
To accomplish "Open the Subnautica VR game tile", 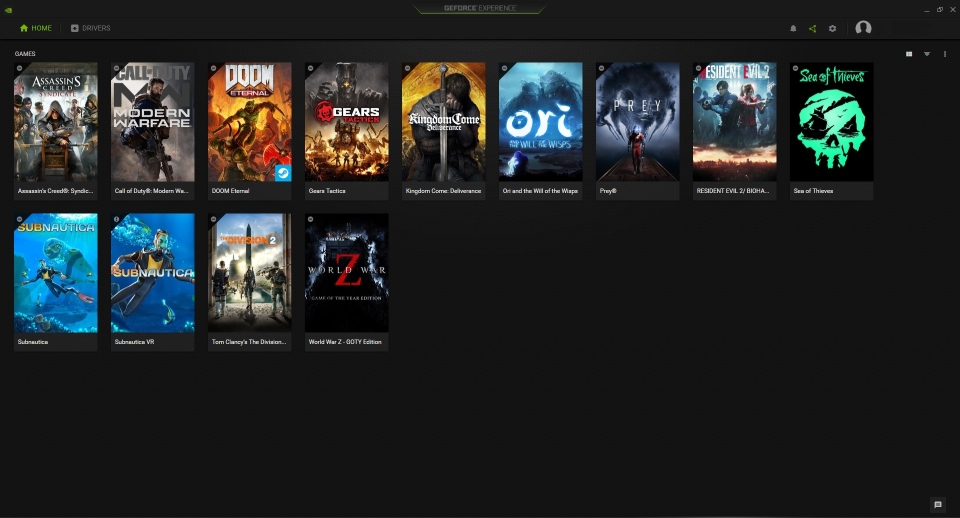I will pyautogui.click(x=152, y=272).
